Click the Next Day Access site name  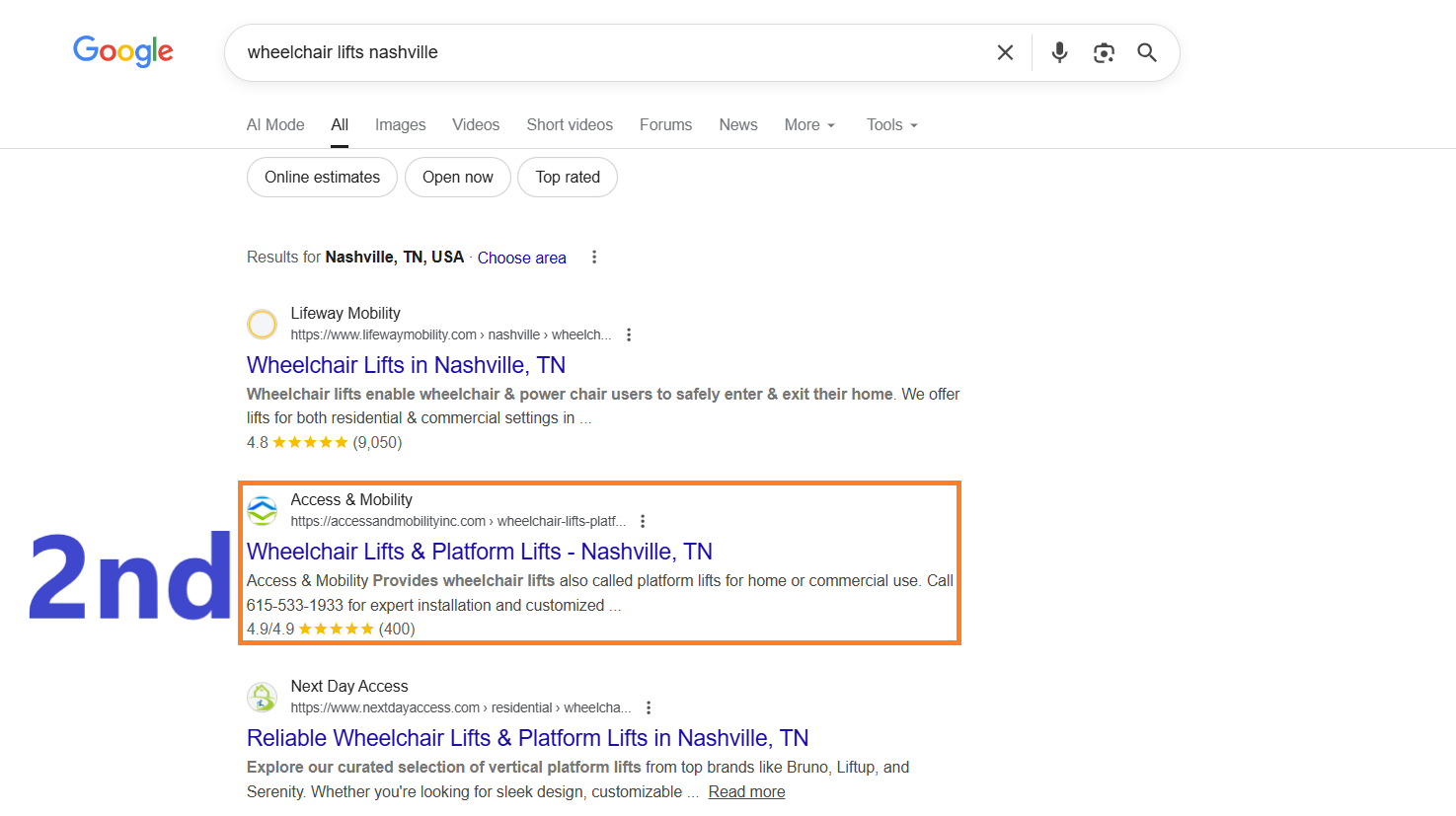coord(349,686)
